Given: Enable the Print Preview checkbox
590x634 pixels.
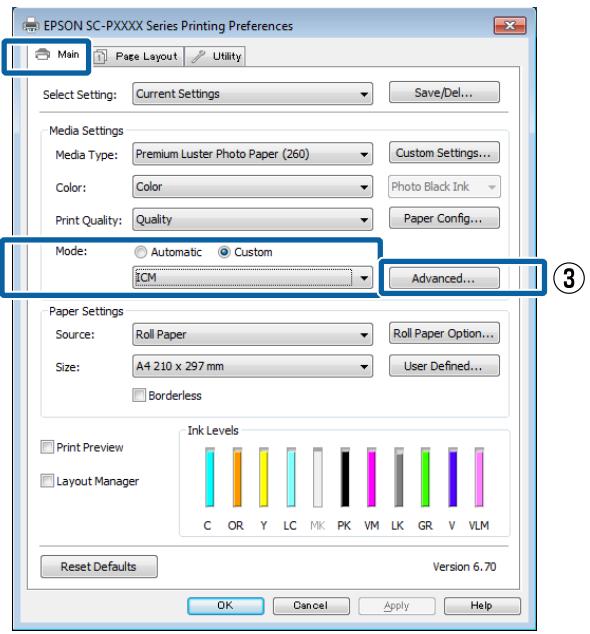Looking at the screenshot, I should click(x=47, y=447).
